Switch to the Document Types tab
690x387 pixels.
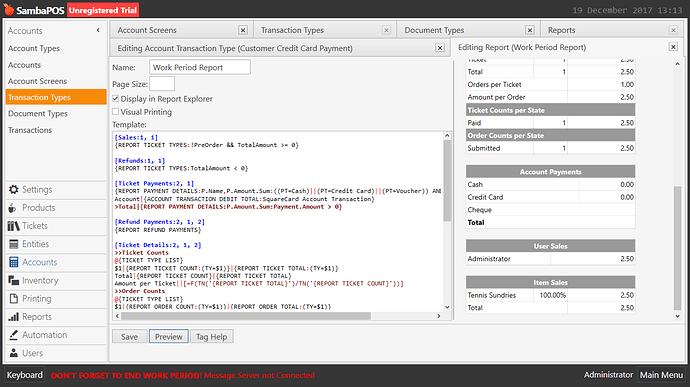pyautogui.click(x=434, y=30)
